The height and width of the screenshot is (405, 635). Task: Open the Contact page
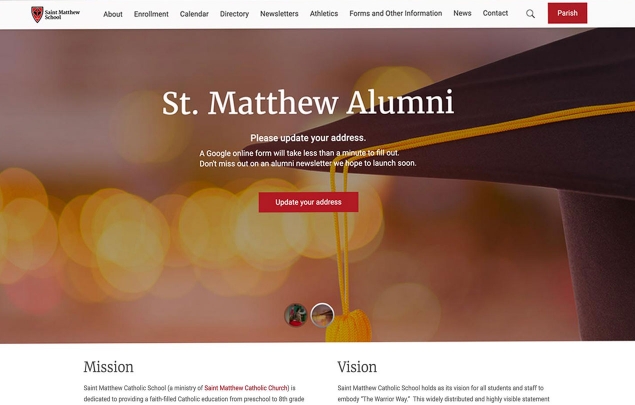pos(495,13)
